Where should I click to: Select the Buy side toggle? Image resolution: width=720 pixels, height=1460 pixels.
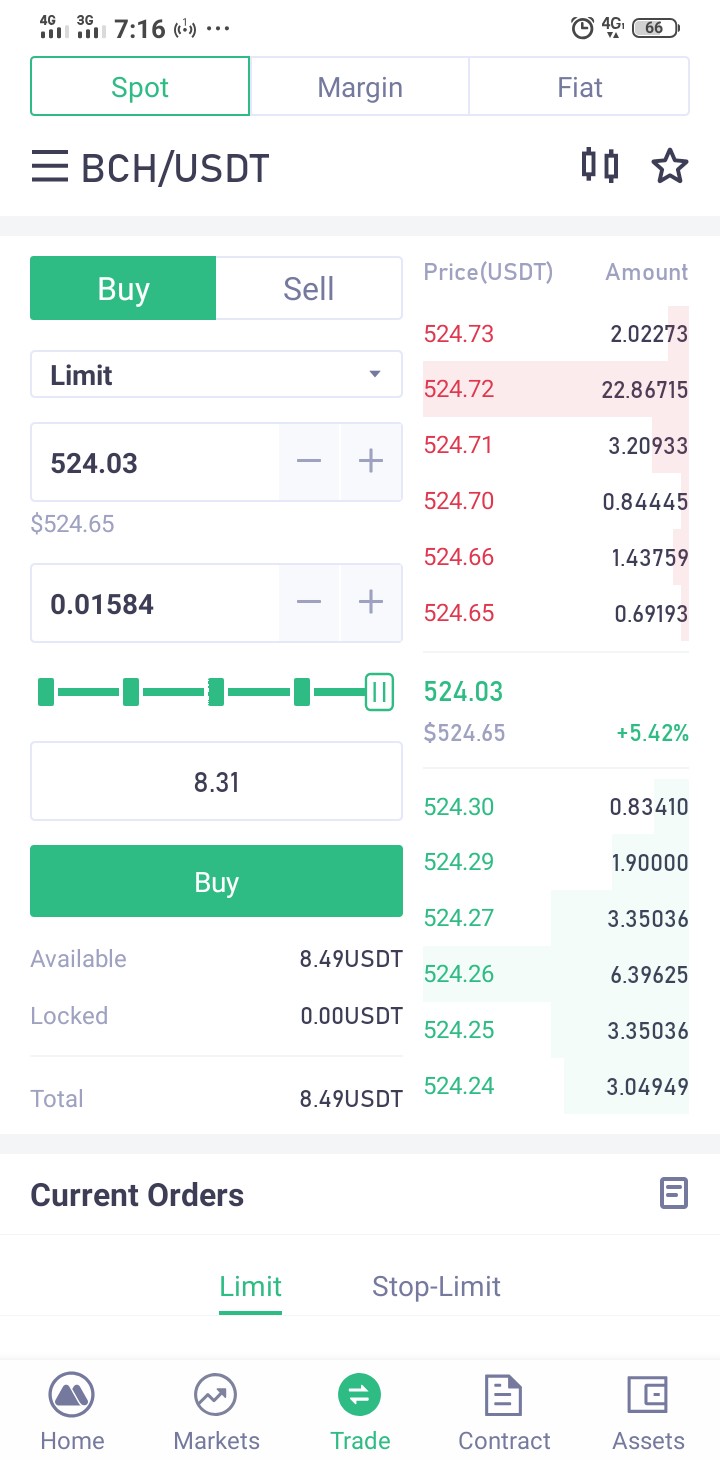(123, 289)
